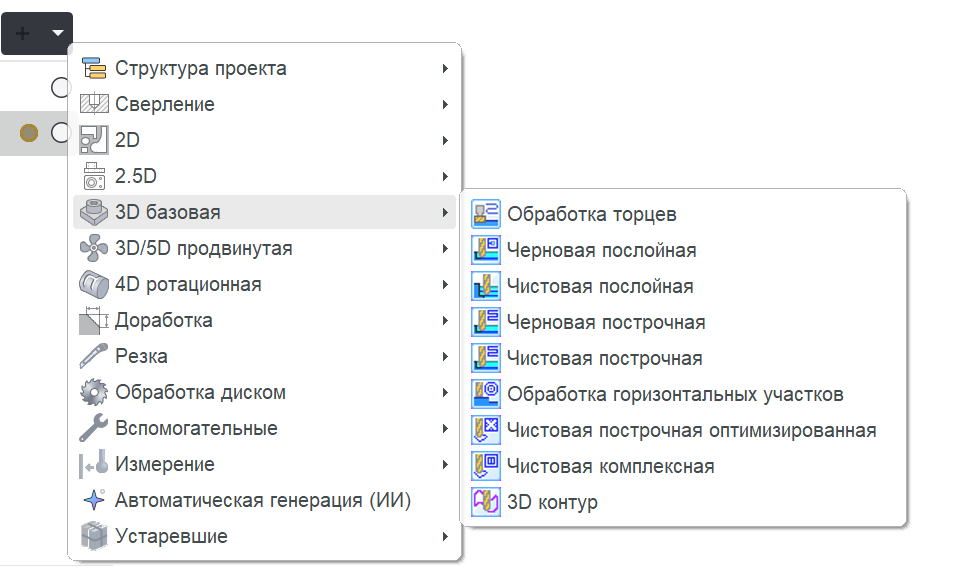
Task: Click the 2D operations icon
Action: [94, 140]
